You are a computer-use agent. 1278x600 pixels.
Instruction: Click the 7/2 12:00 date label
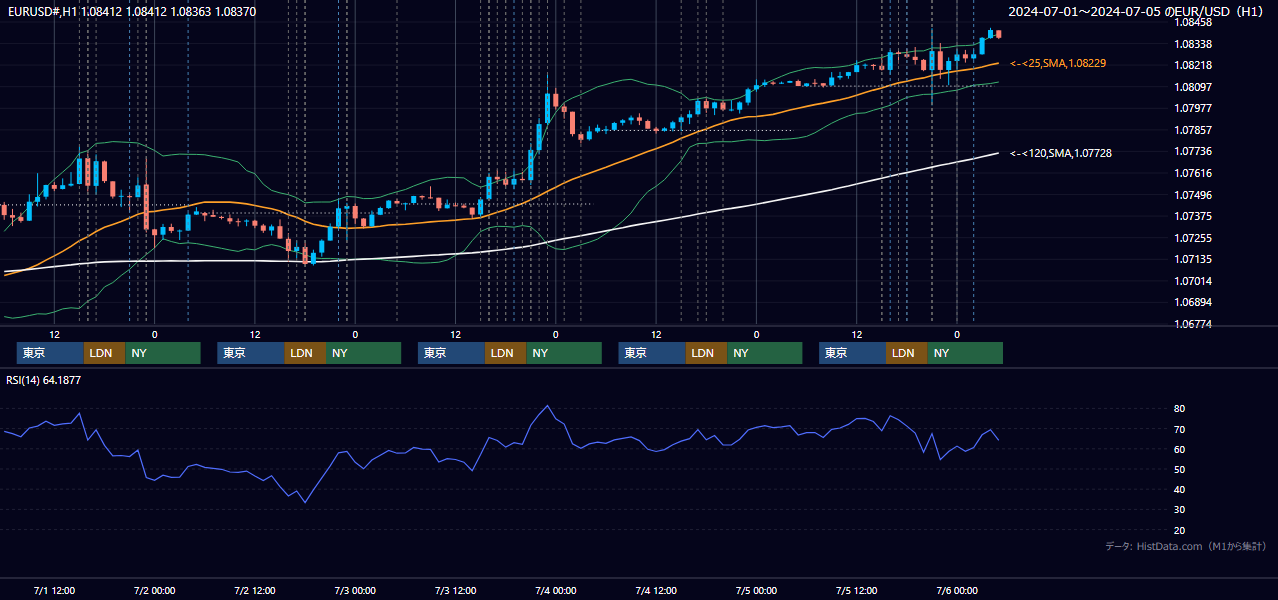point(255,590)
